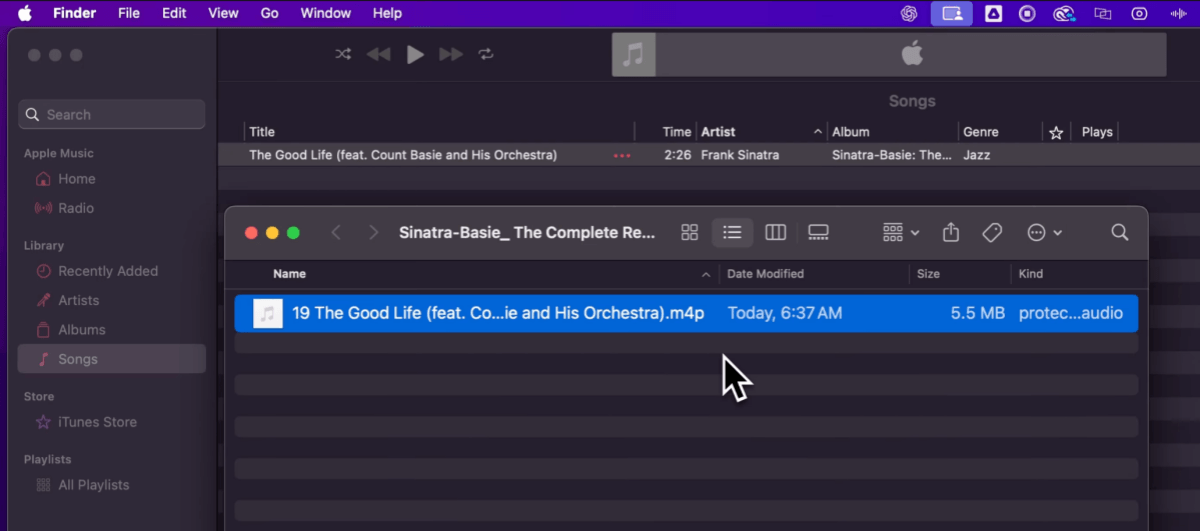Click the ChatGPT menu bar icon
Screen dimensions: 1200x531
(909, 13)
